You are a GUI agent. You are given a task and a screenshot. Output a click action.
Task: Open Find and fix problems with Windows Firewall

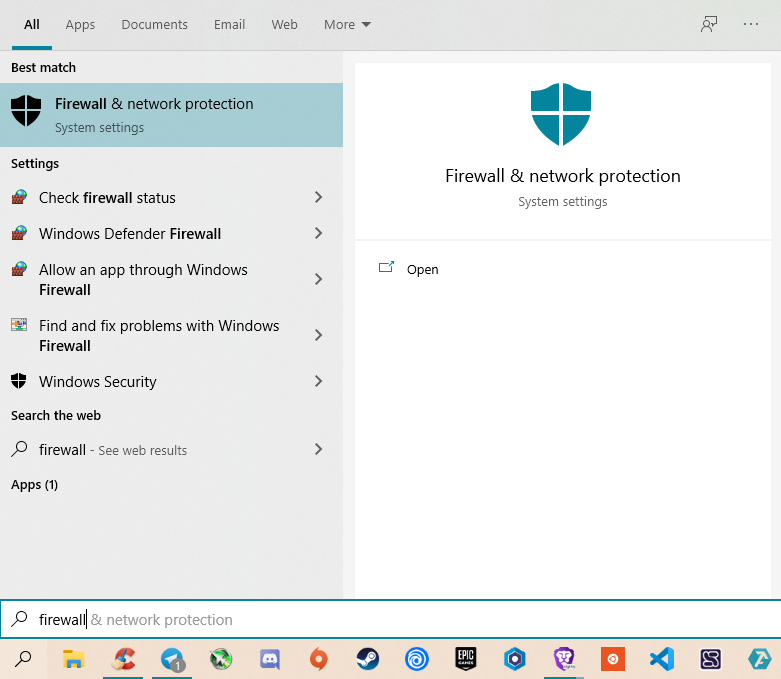point(158,336)
